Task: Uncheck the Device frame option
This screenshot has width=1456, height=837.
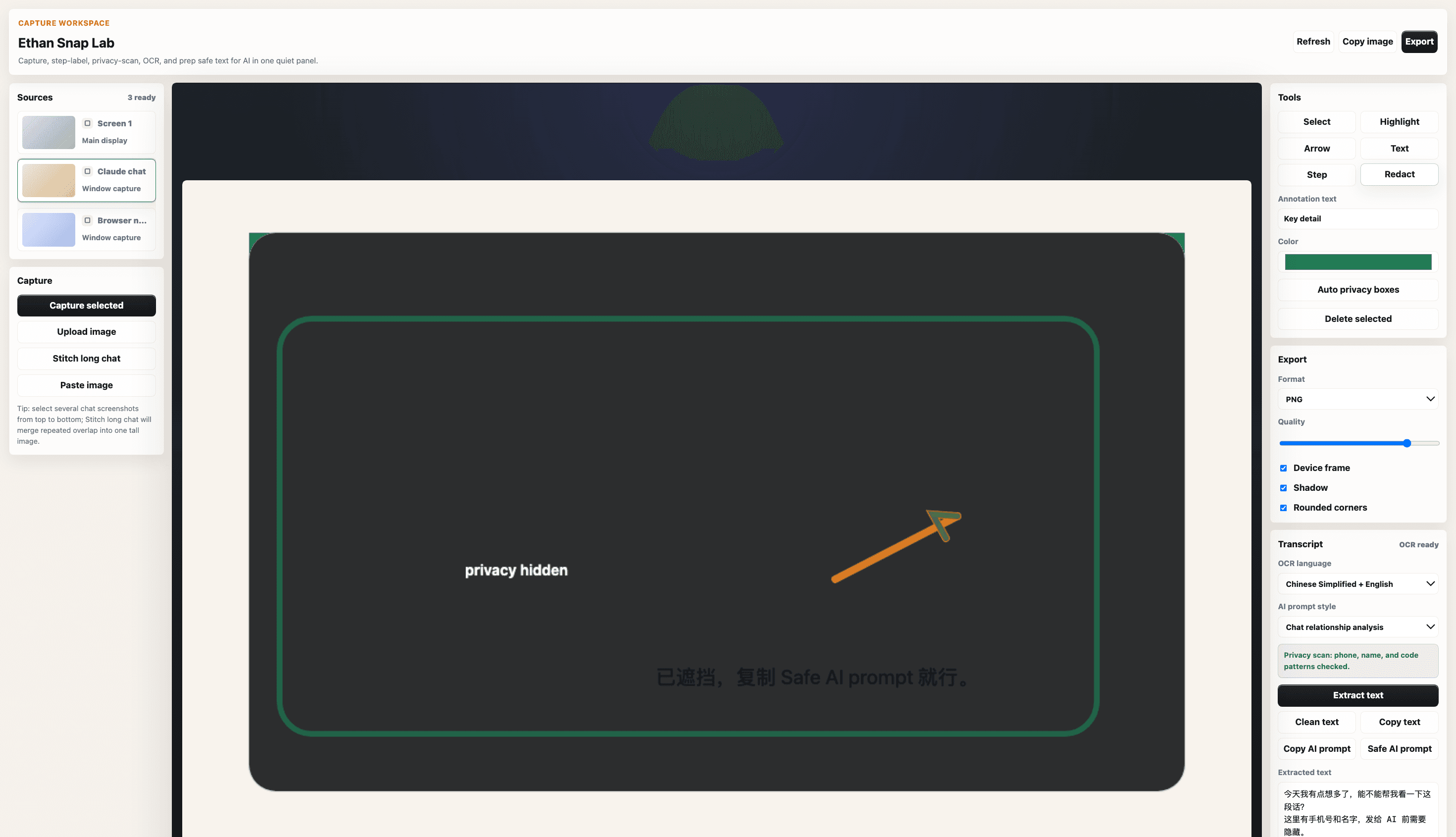Action: pos(1283,468)
